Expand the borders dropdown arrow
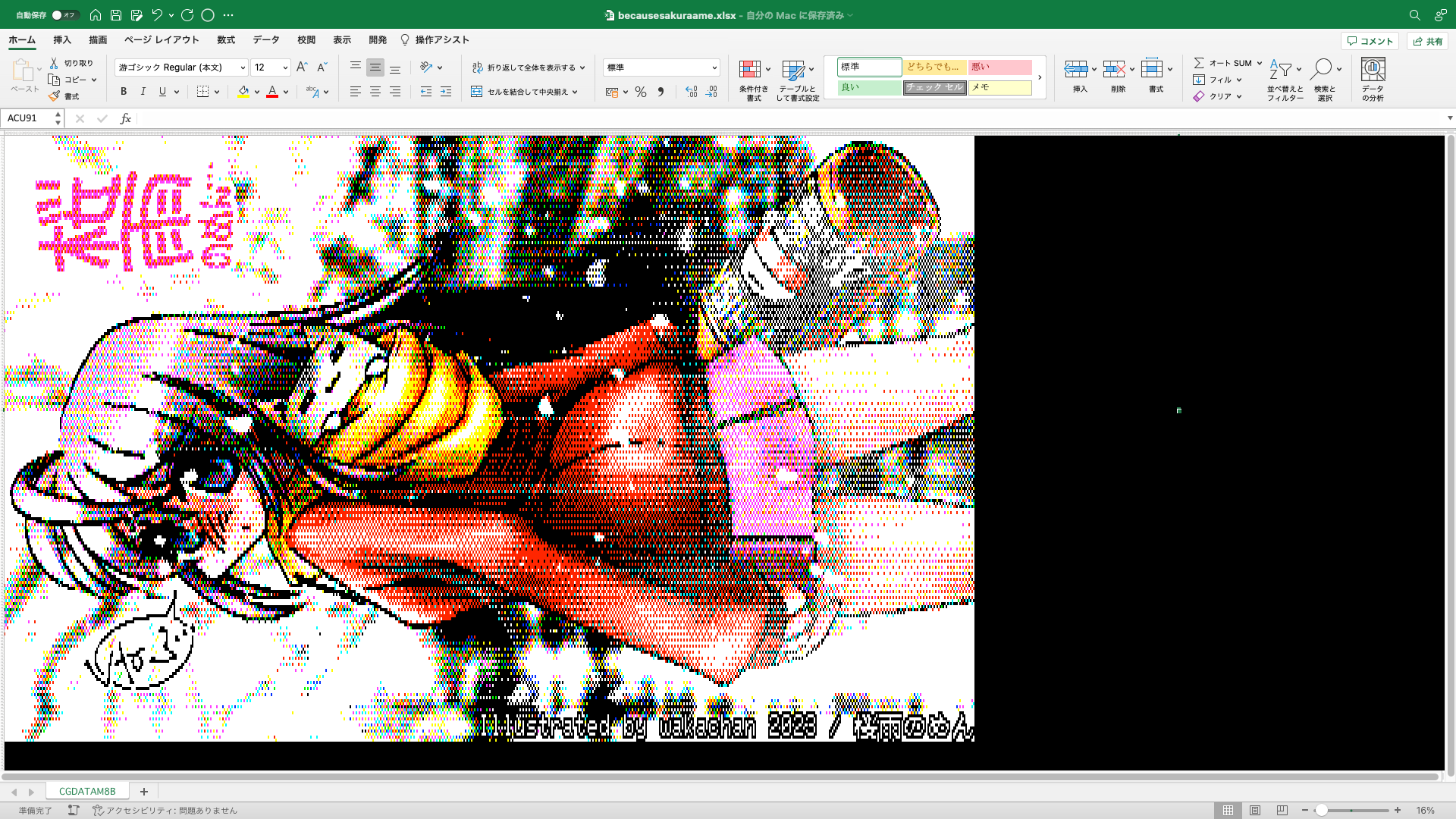The height and width of the screenshot is (819, 1456). (x=217, y=92)
